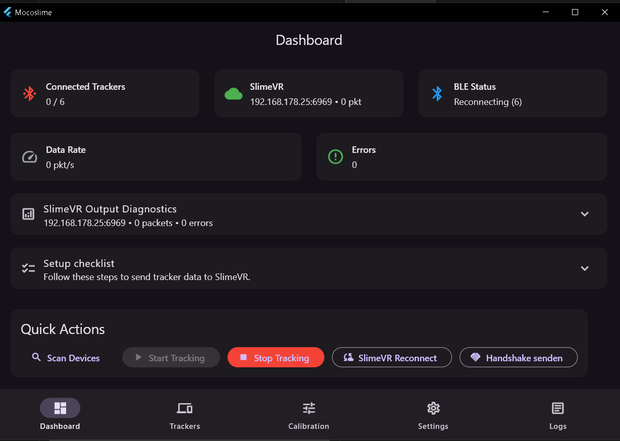
Task: Click the Dashboard page title
Action: tap(309, 40)
